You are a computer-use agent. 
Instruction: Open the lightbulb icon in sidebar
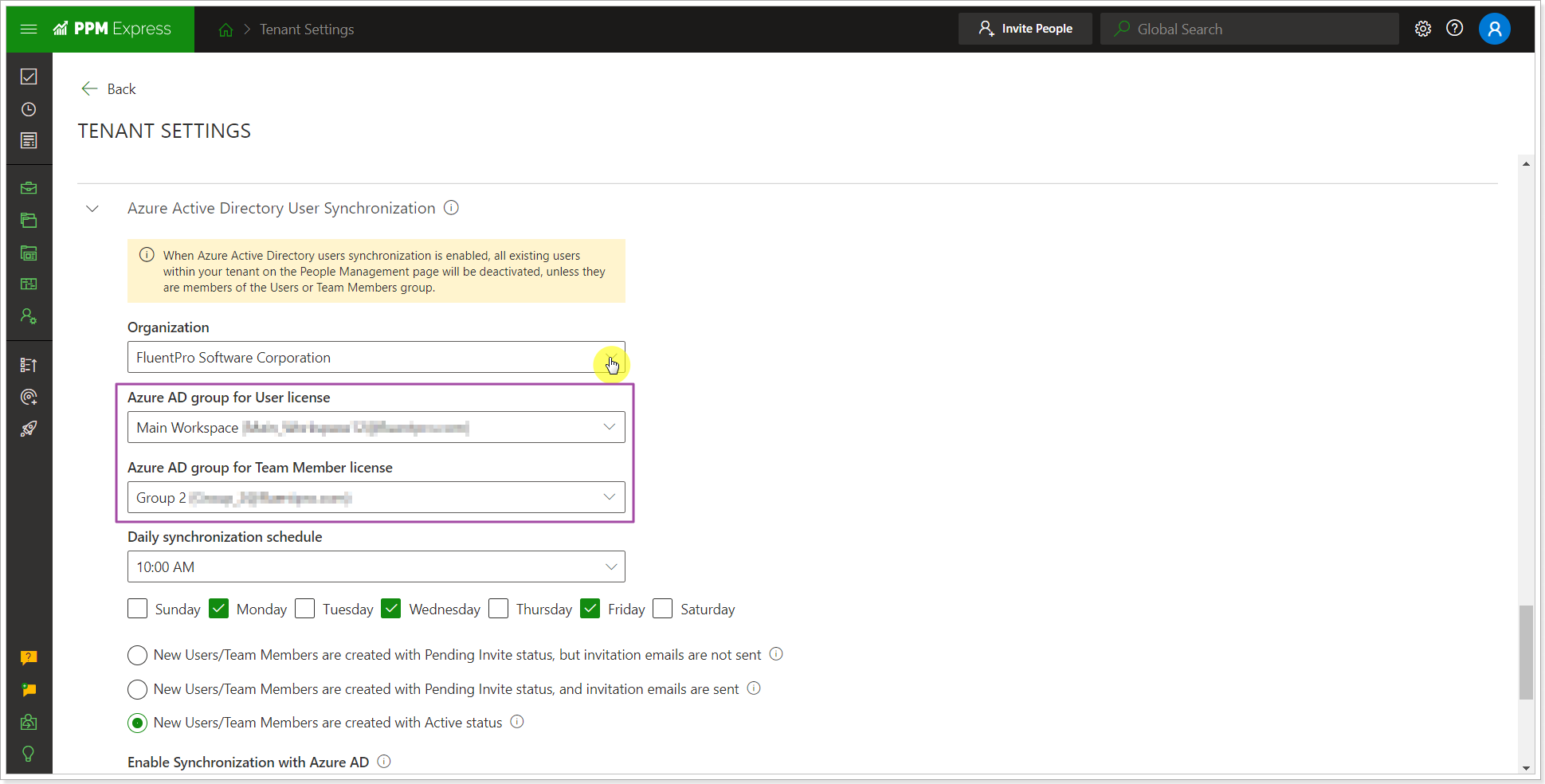[29, 754]
